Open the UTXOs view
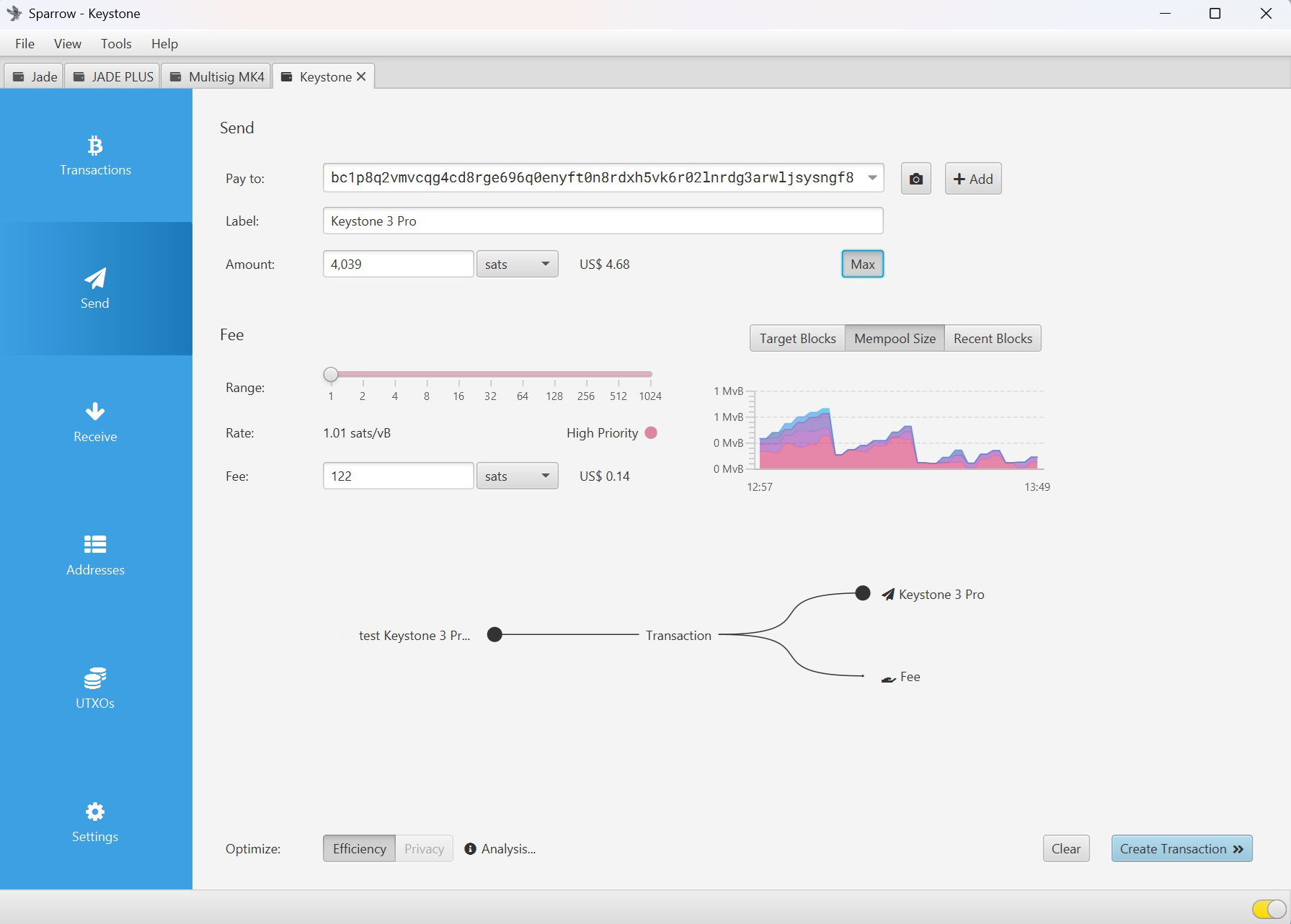The width and height of the screenshot is (1291, 924). [95, 689]
